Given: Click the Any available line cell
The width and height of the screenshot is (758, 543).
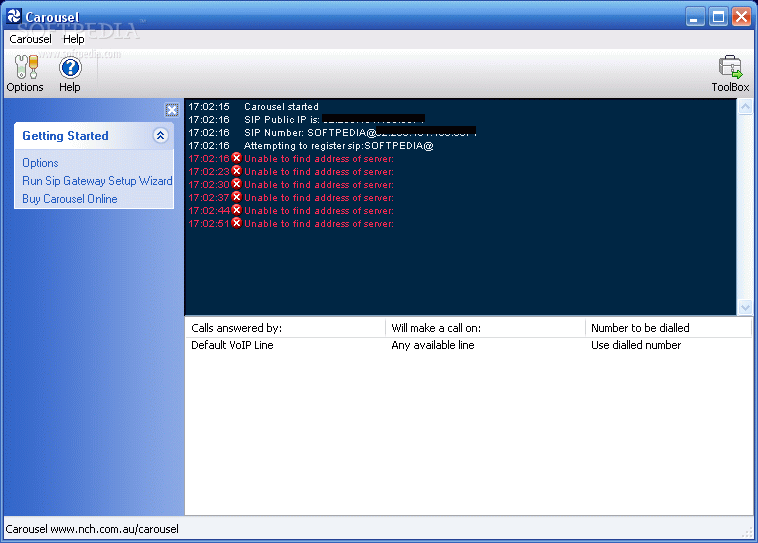Looking at the screenshot, I should click(x=433, y=345).
